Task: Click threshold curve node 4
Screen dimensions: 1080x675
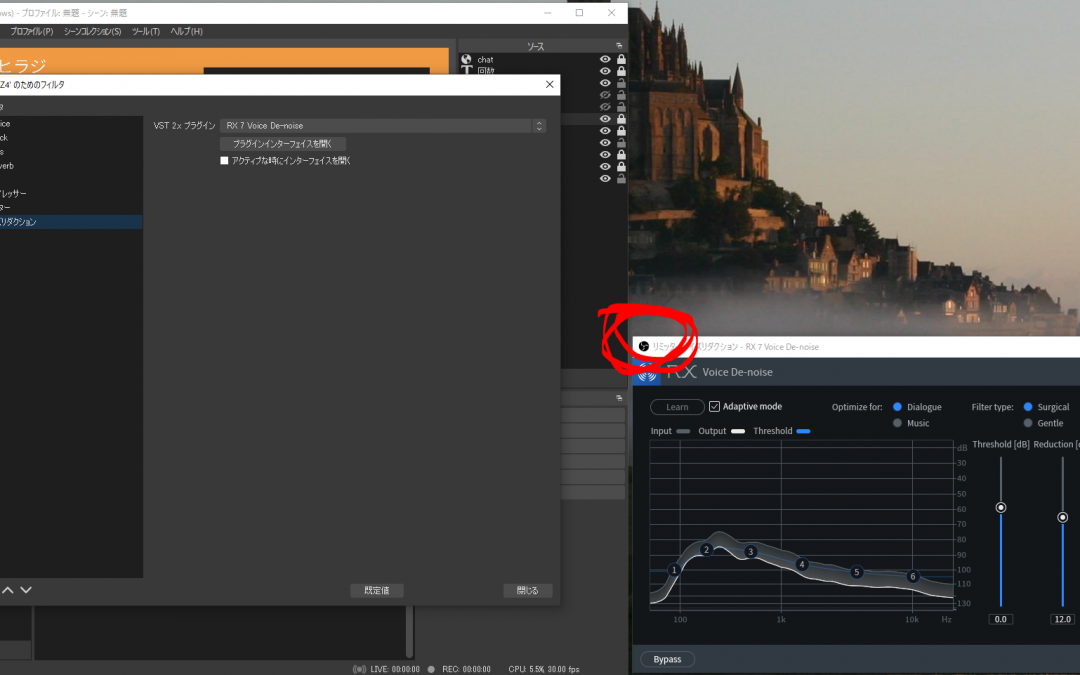Action: coord(801,564)
